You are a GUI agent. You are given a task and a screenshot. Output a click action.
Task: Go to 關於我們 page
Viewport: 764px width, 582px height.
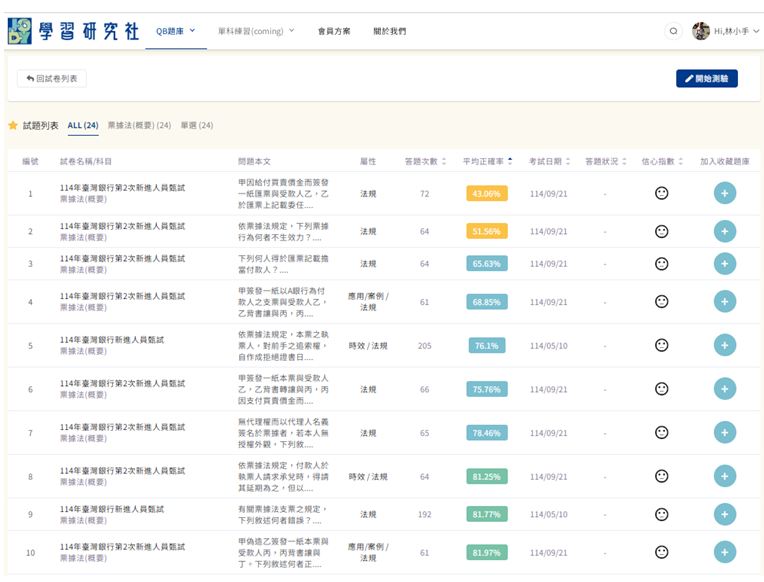coord(389,31)
